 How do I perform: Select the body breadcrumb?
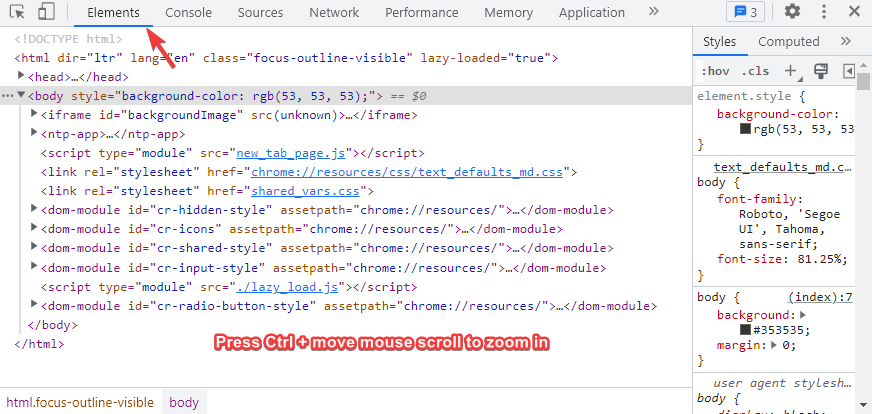click(x=184, y=402)
